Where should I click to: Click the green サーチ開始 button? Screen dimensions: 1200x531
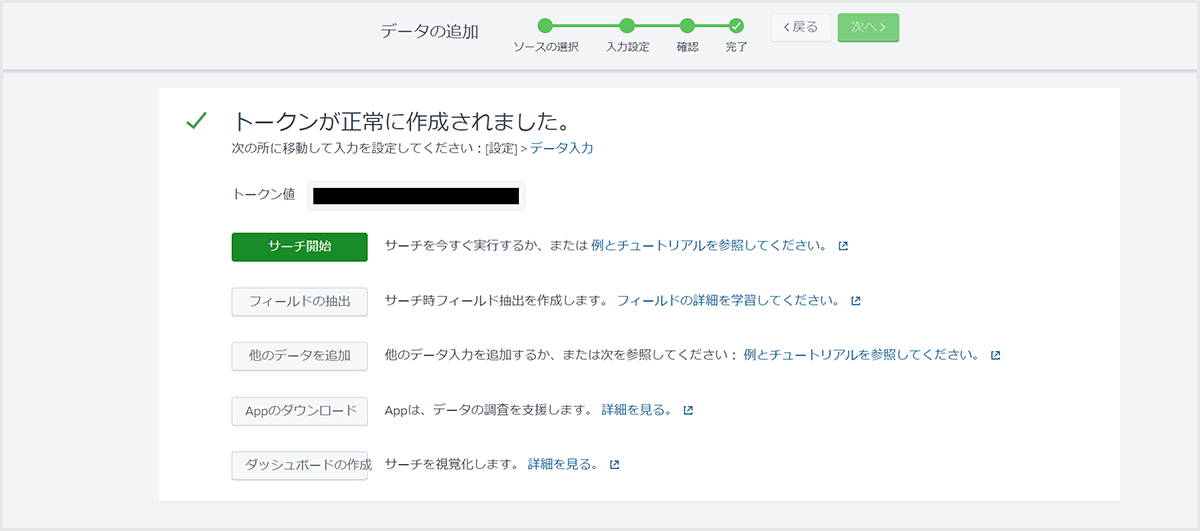[x=299, y=246]
